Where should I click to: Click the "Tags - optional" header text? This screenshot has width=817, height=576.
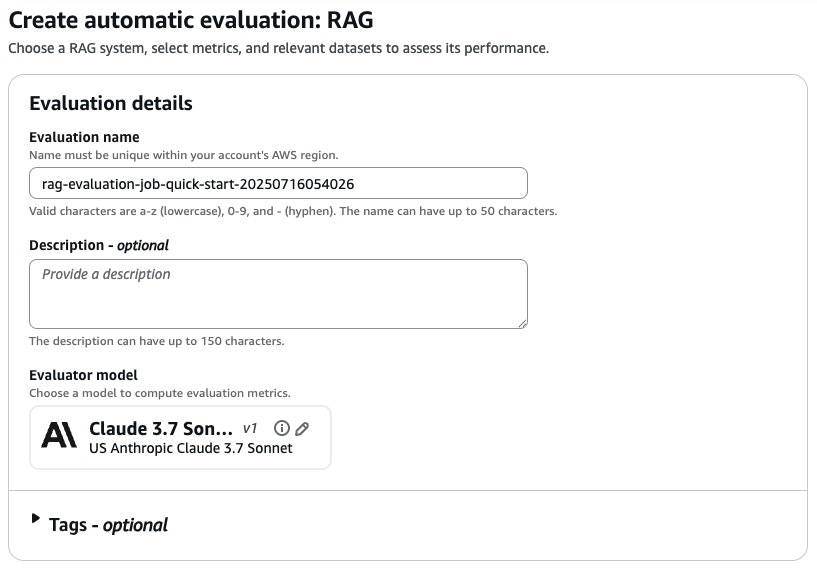coord(108,524)
